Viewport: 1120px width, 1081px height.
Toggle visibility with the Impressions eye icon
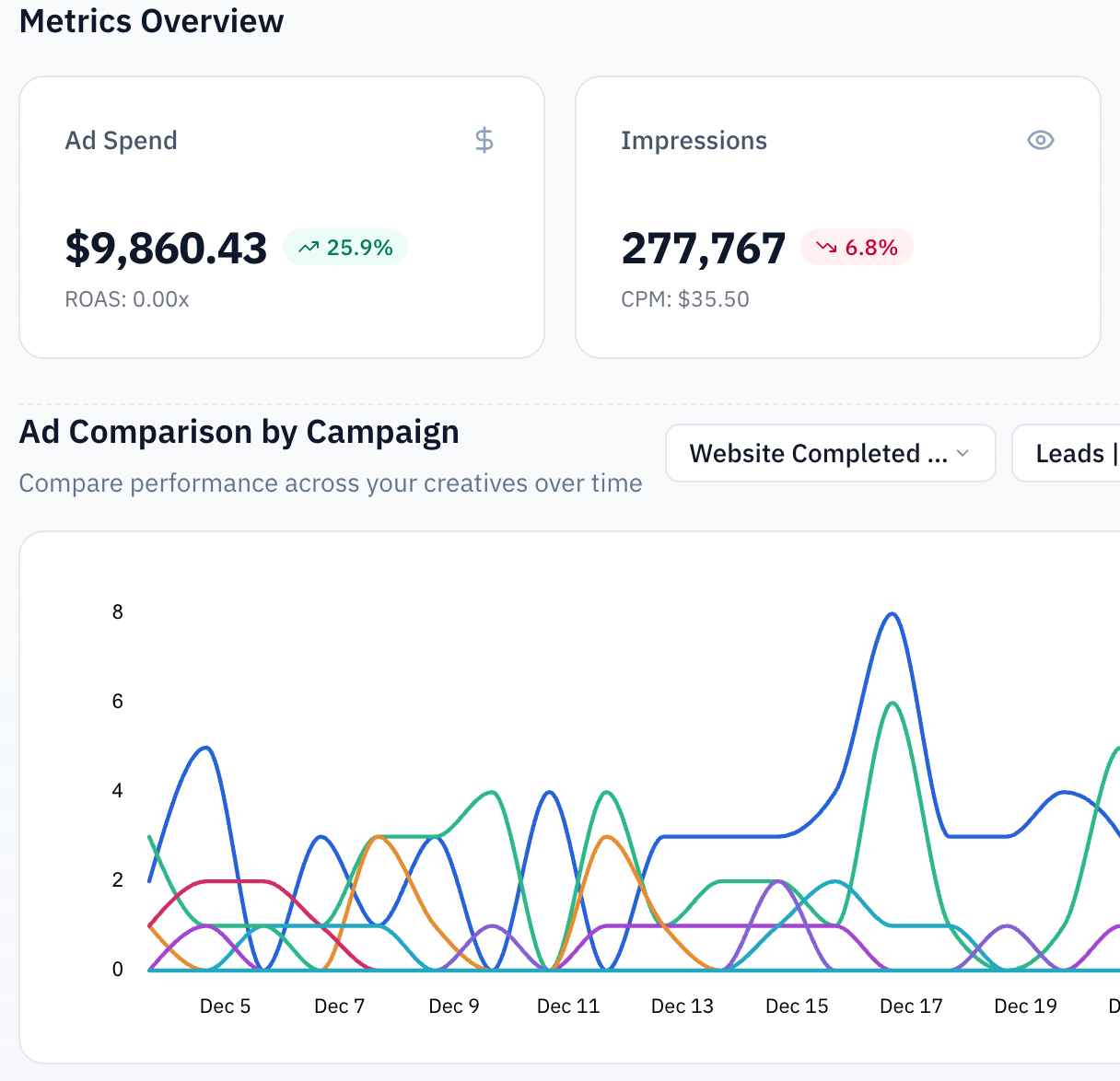(1040, 140)
